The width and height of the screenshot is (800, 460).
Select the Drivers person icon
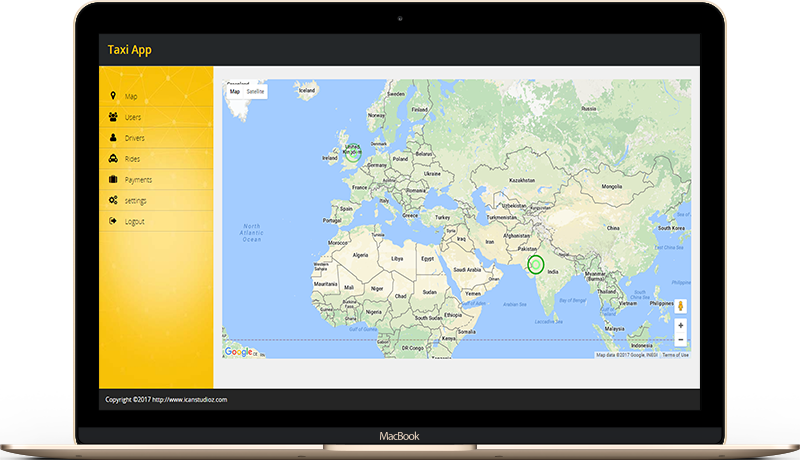pyautogui.click(x=113, y=138)
